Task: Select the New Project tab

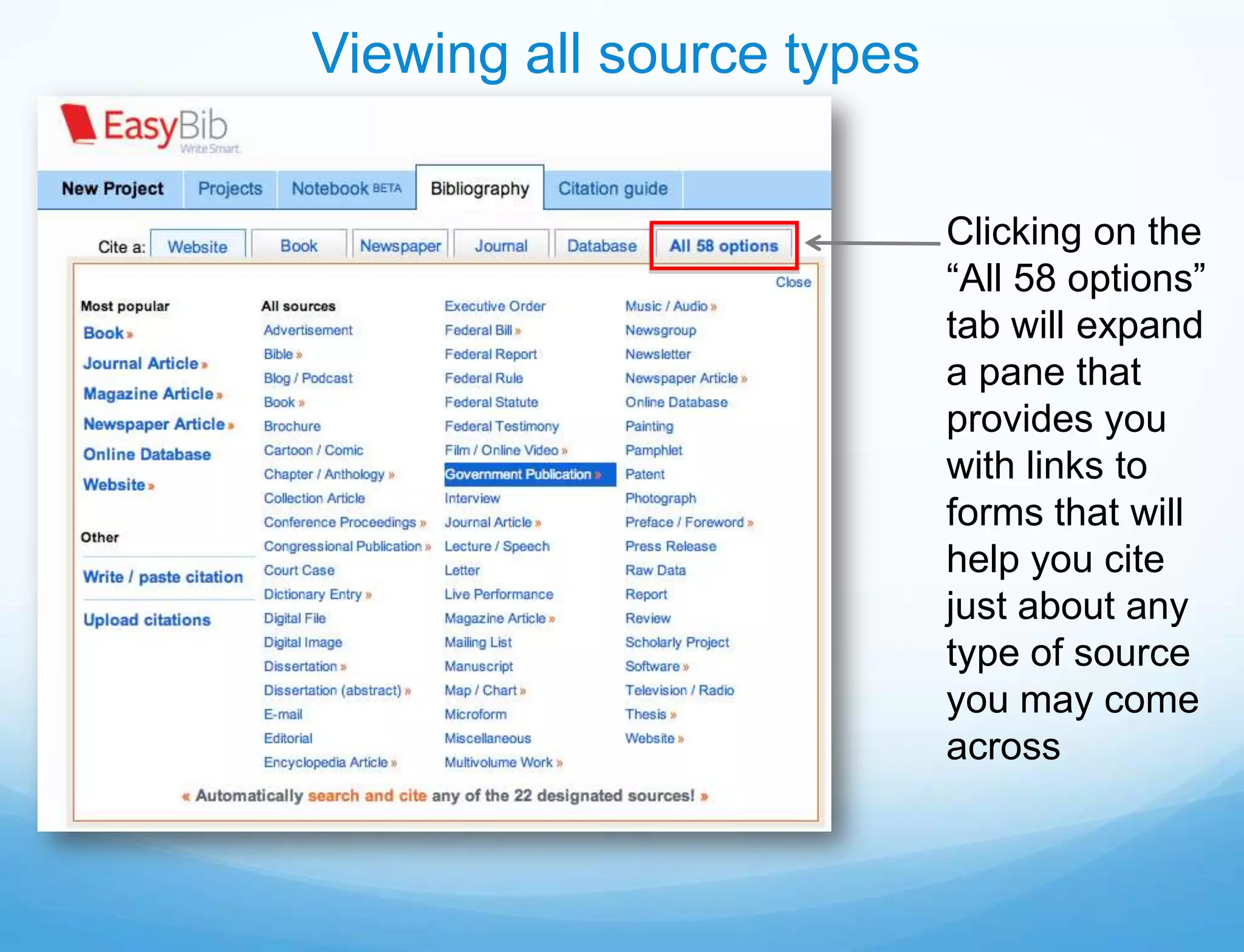Action: coord(112,189)
